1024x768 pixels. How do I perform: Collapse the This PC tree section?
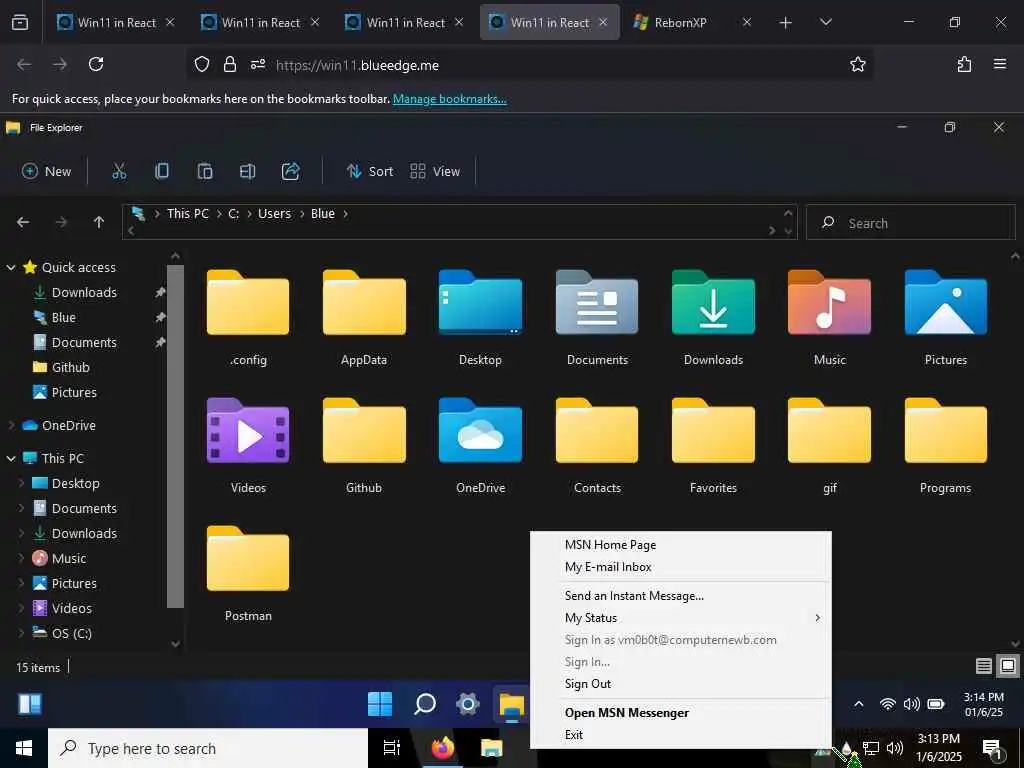click(11, 458)
